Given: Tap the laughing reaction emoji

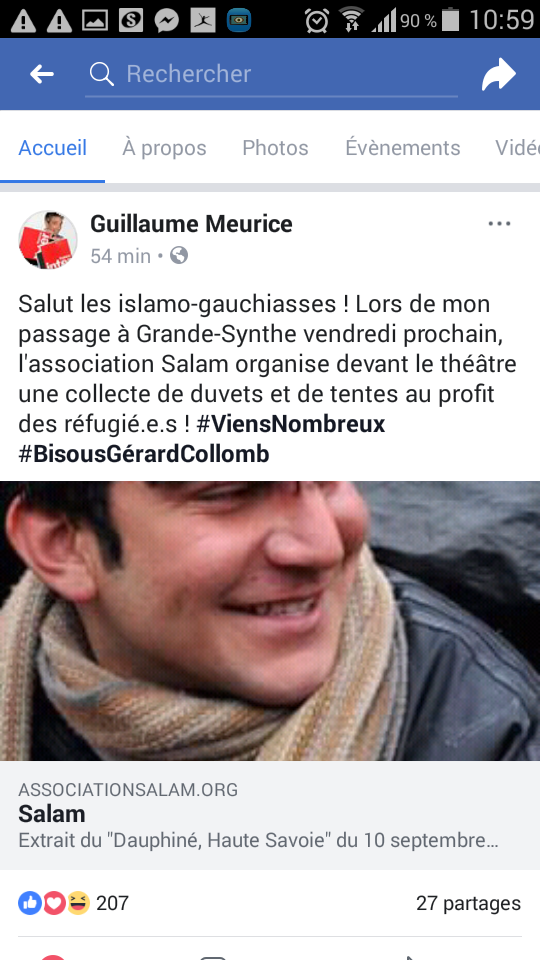Looking at the screenshot, I should click(78, 903).
